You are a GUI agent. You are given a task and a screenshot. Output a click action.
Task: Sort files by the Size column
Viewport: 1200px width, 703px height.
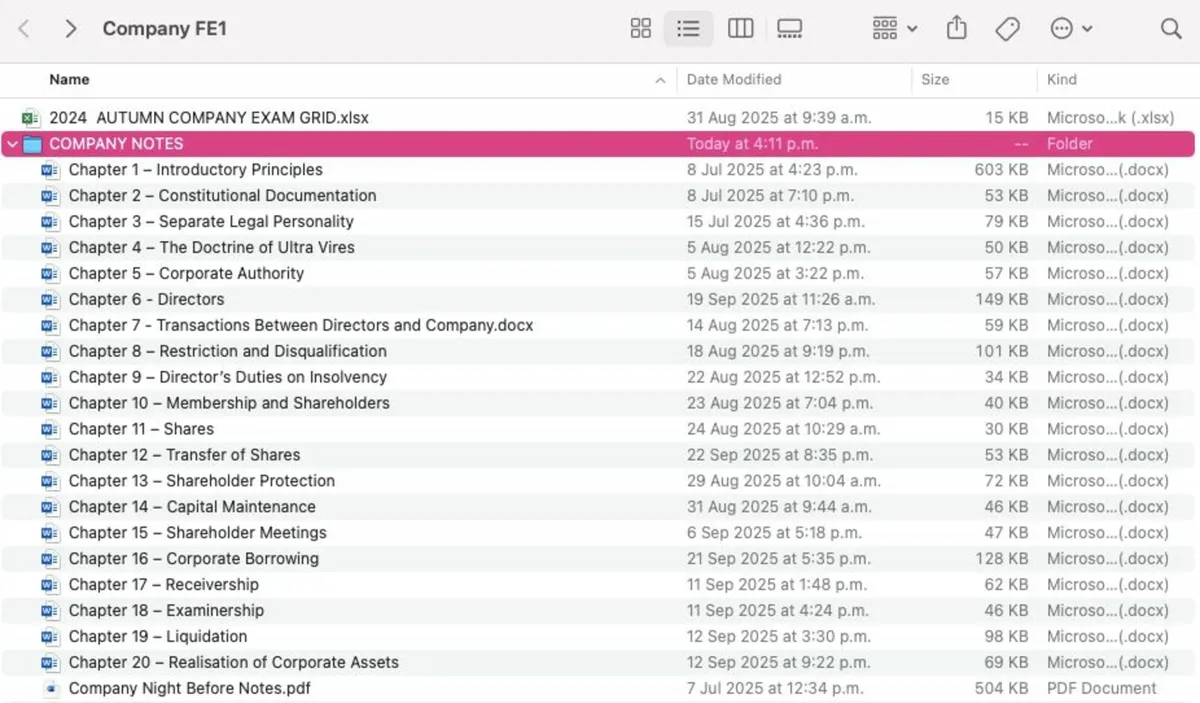(x=935, y=79)
